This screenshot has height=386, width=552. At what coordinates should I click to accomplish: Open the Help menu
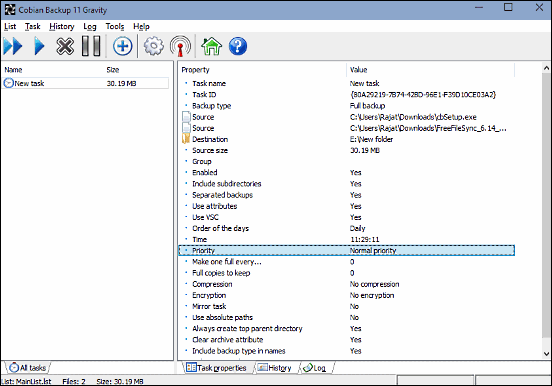[141, 26]
